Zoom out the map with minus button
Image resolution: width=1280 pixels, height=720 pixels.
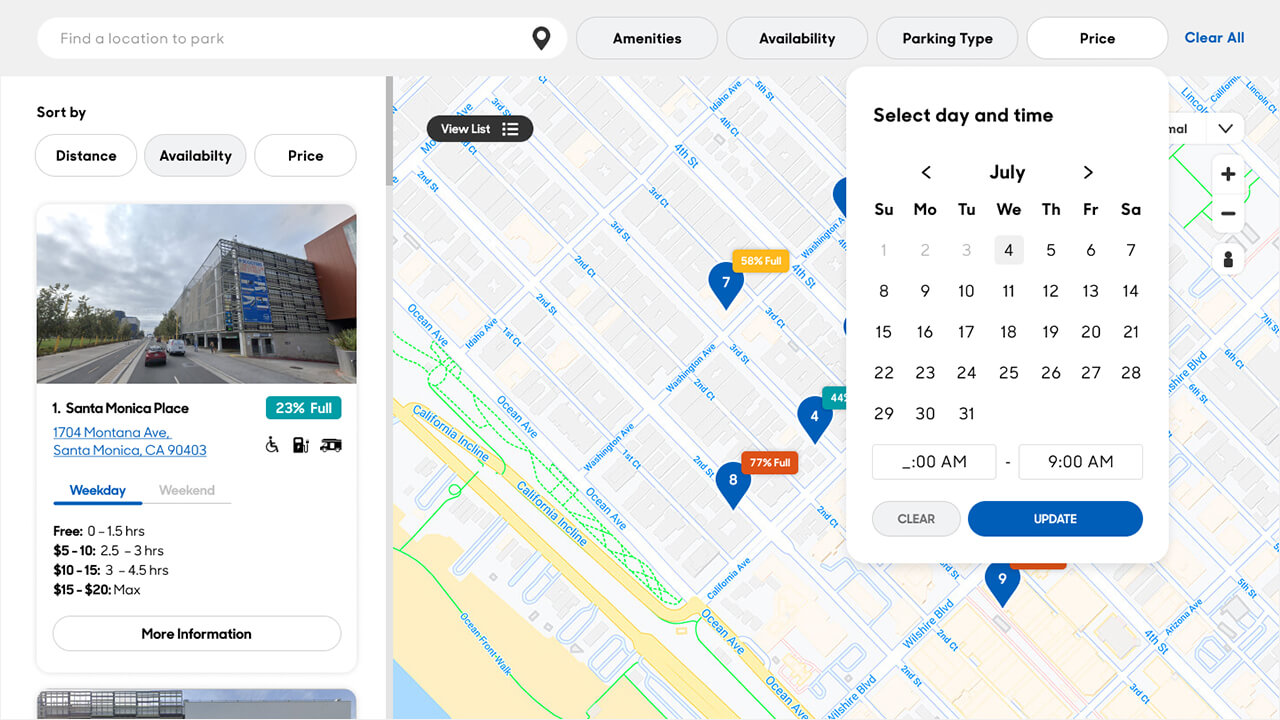pos(1228,213)
